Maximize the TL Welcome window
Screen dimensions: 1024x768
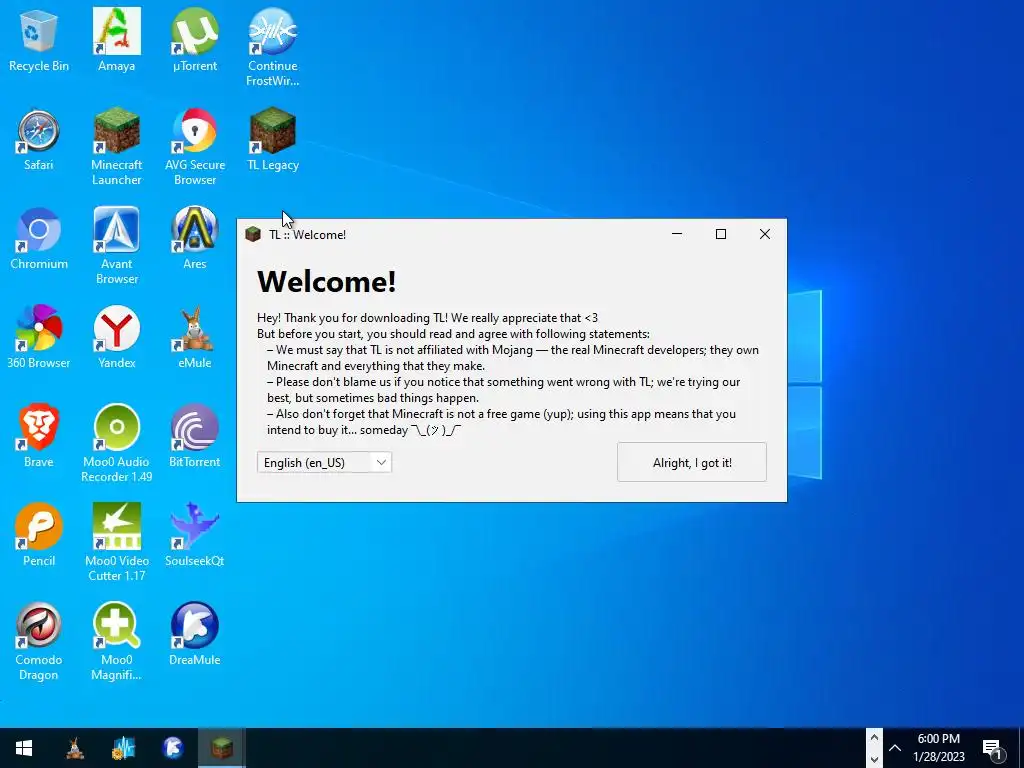[721, 234]
